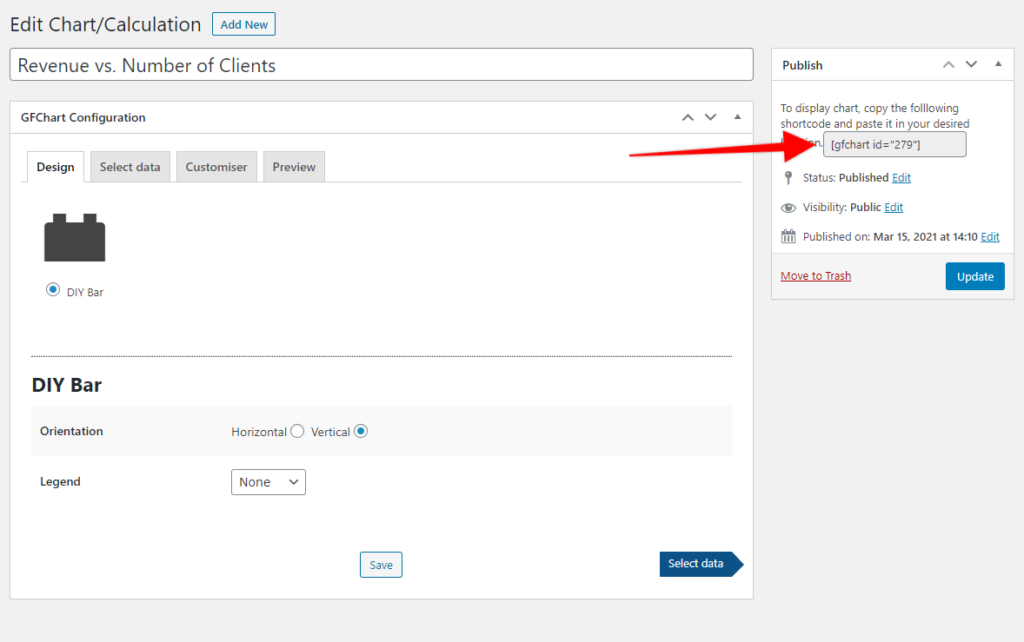Viewport: 1024px width, 642px height.
Task: Select the Horizontal orientation radio button
Action: [297, 431]
